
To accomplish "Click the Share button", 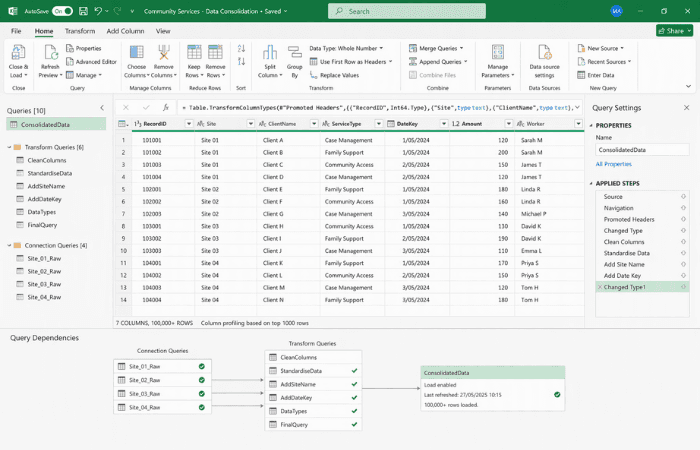I will point(674,31).
